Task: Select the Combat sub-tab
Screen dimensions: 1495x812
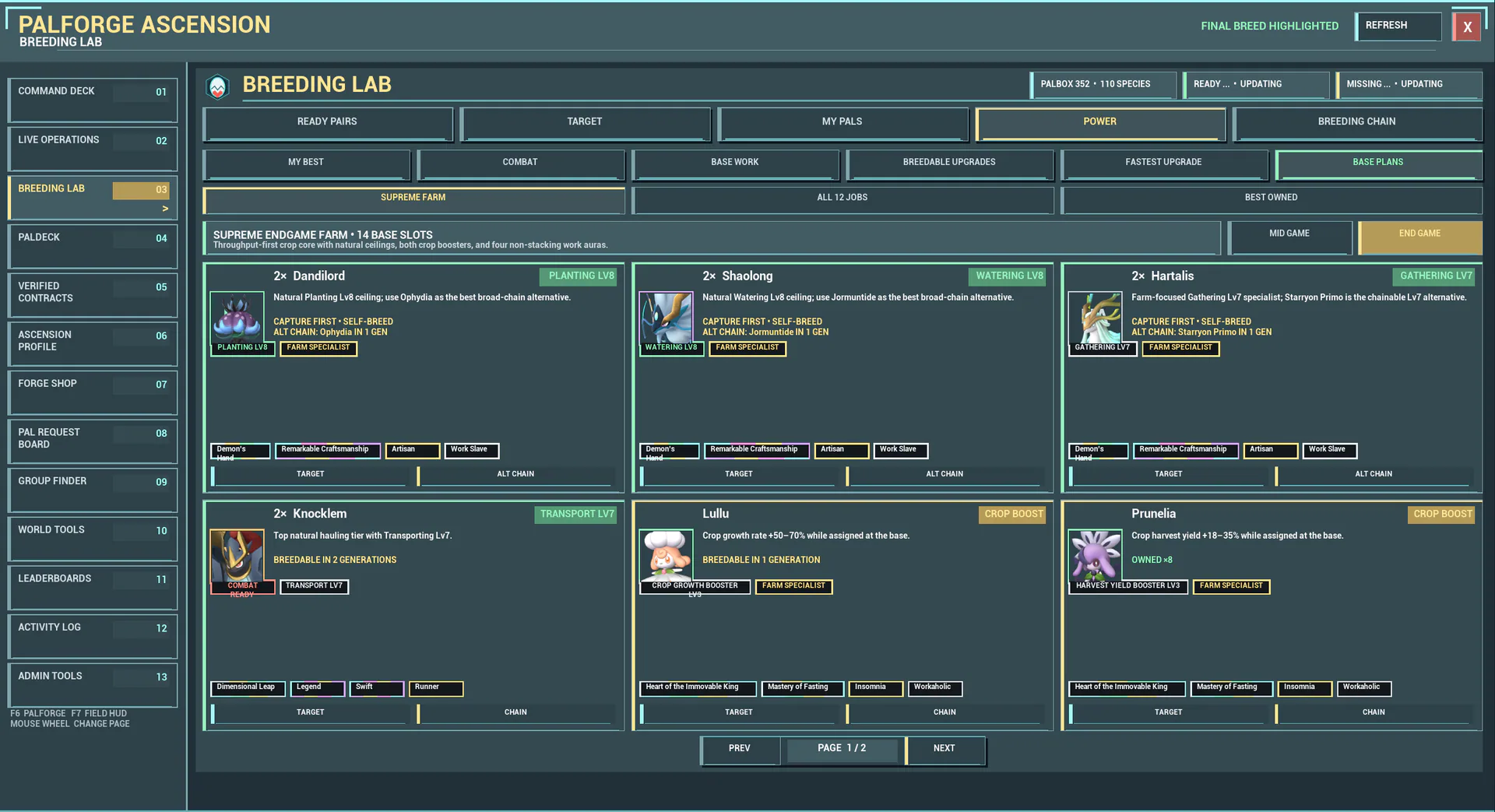Action: (x=520, y=164)
